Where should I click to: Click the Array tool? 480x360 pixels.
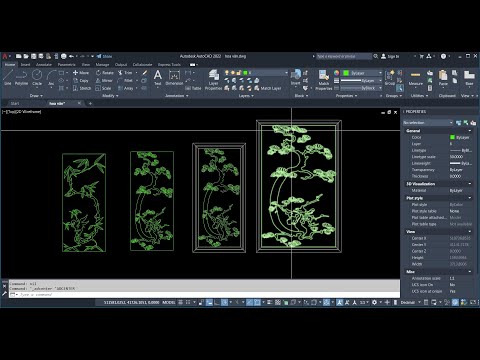126,88
